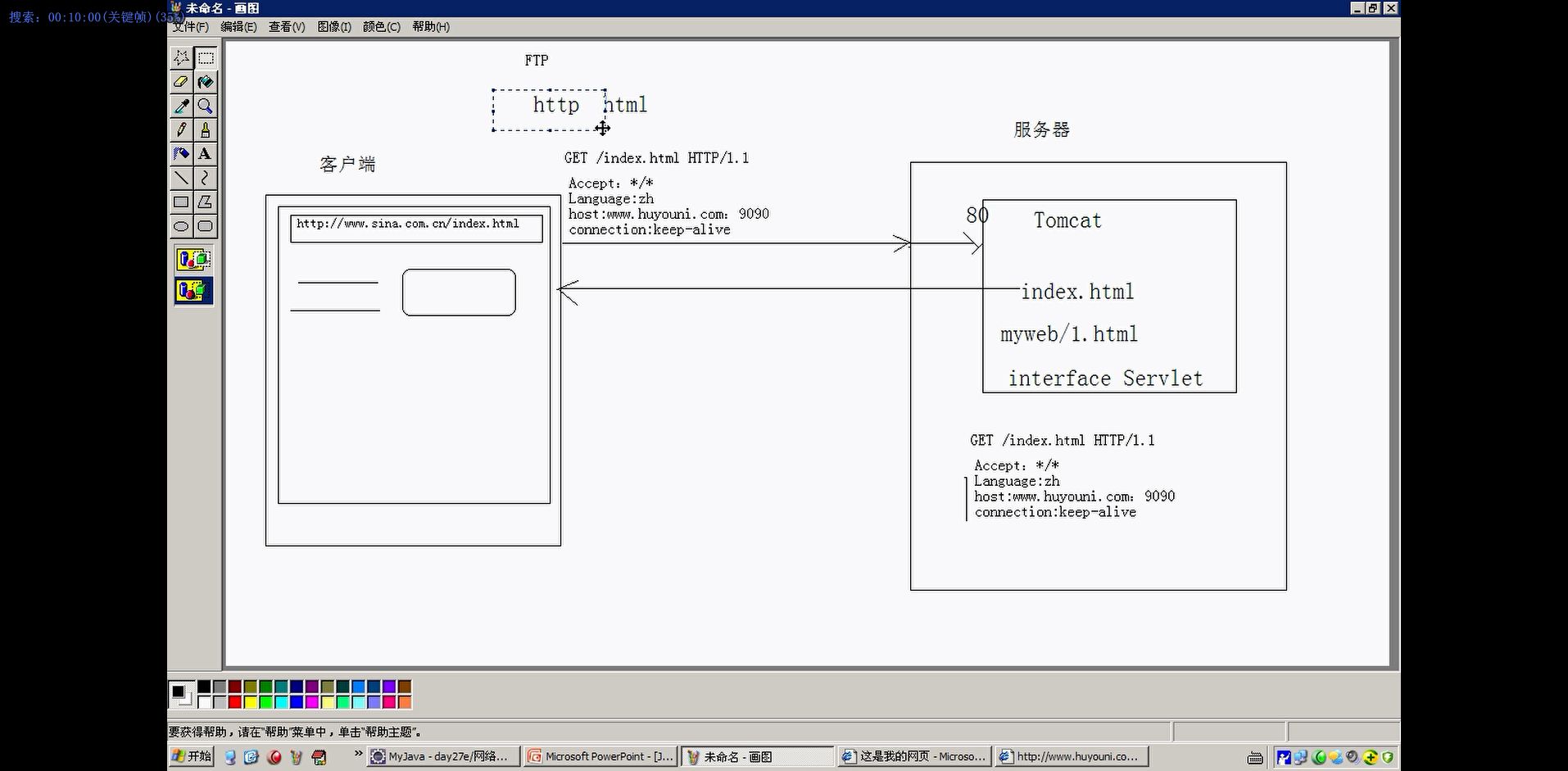Viewport: 1568px width, 771px height.
Task: Click 'http' inside the dashed selection
Action: 556,106
